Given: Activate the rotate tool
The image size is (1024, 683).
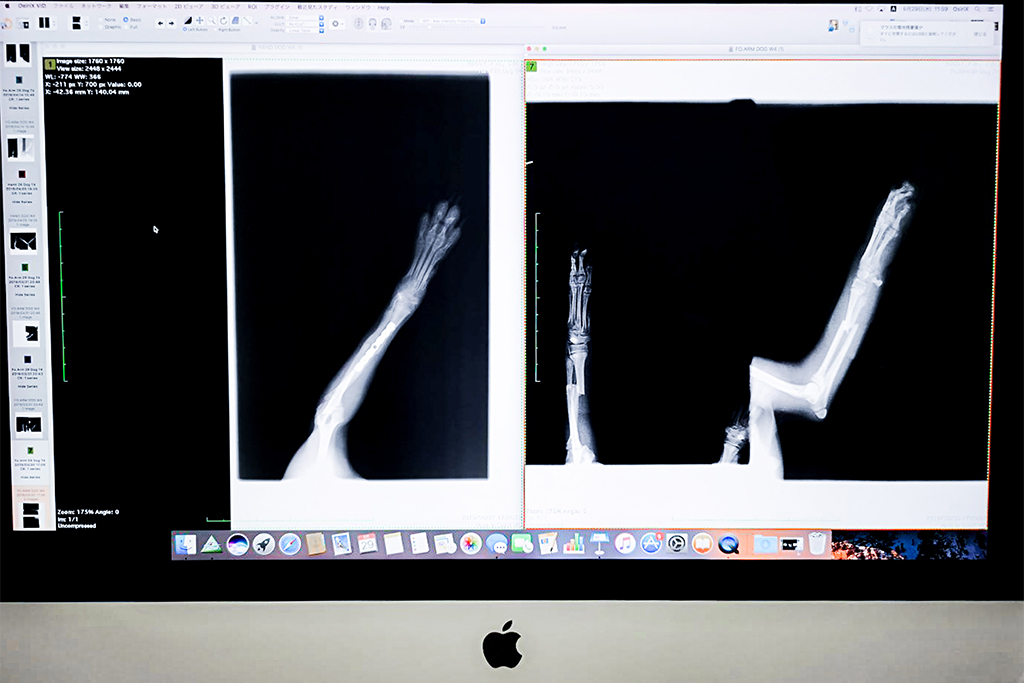Looking at the screenshot, I should [223, 20].
